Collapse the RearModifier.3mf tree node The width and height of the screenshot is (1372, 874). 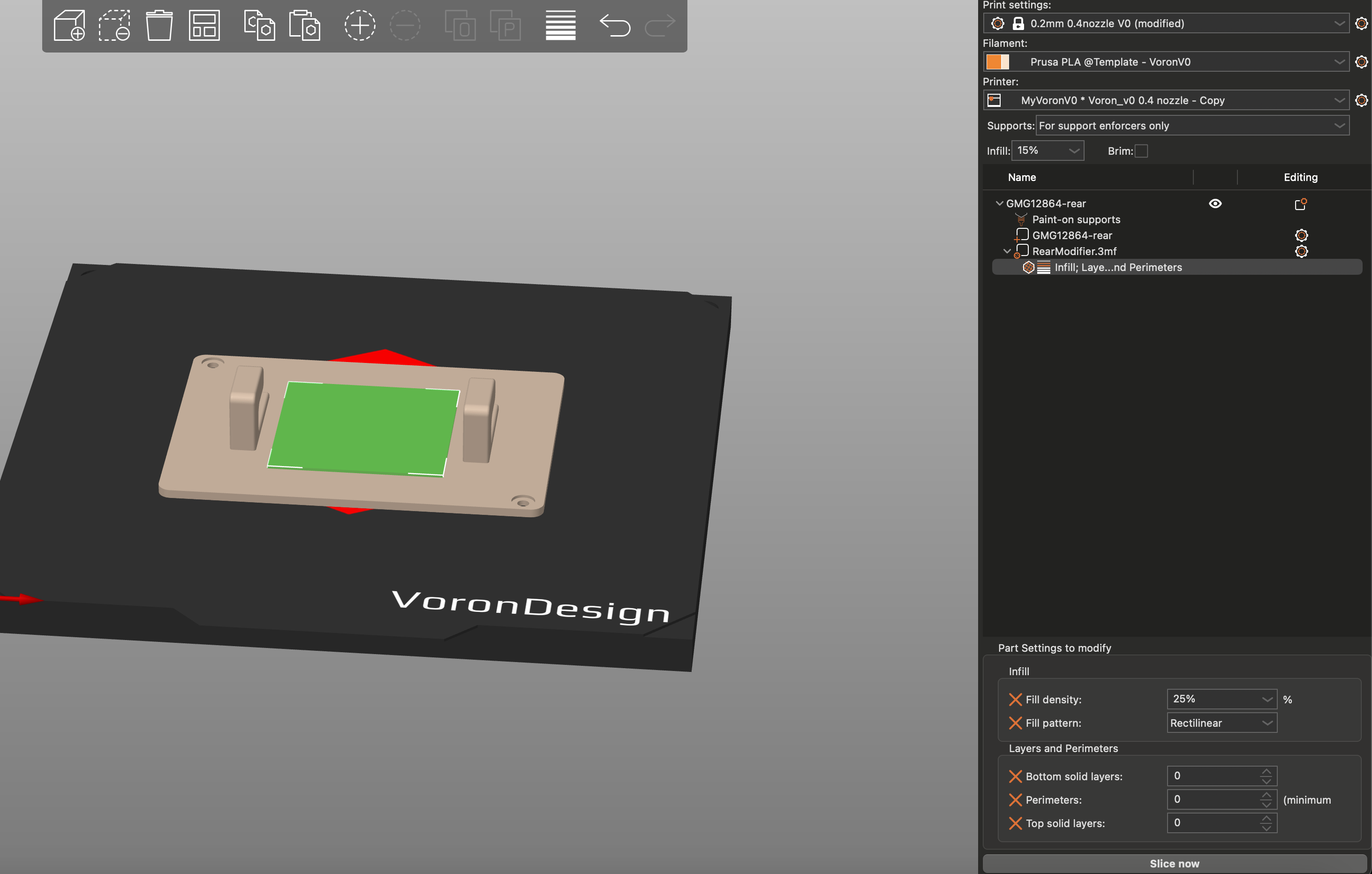[1007, 251]
